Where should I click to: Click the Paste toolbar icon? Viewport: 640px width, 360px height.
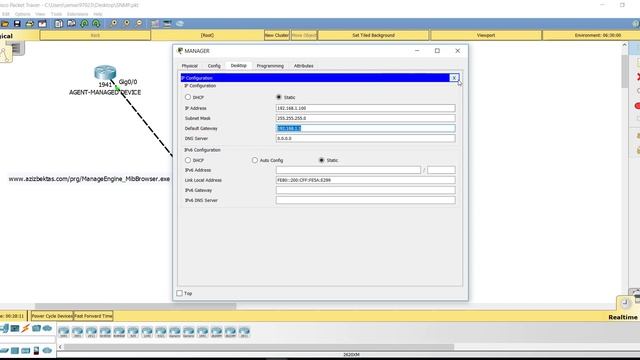(71, 24)
